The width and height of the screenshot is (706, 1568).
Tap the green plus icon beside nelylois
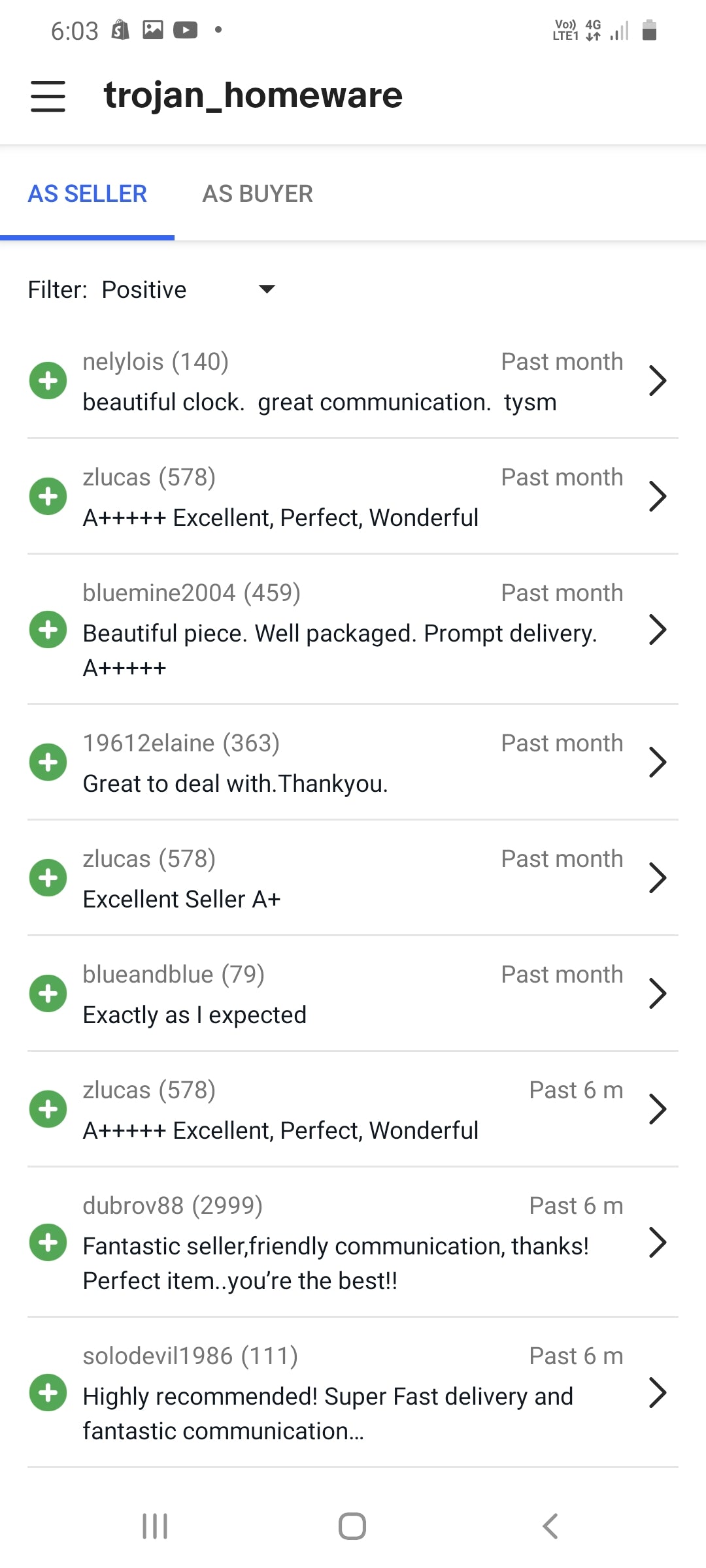click(x=48, y=381)
